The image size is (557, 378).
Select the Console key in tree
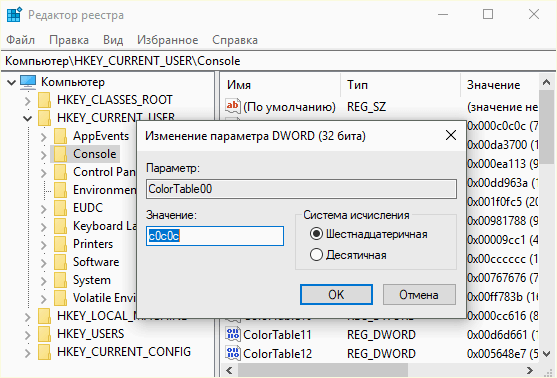click(94, 154)
